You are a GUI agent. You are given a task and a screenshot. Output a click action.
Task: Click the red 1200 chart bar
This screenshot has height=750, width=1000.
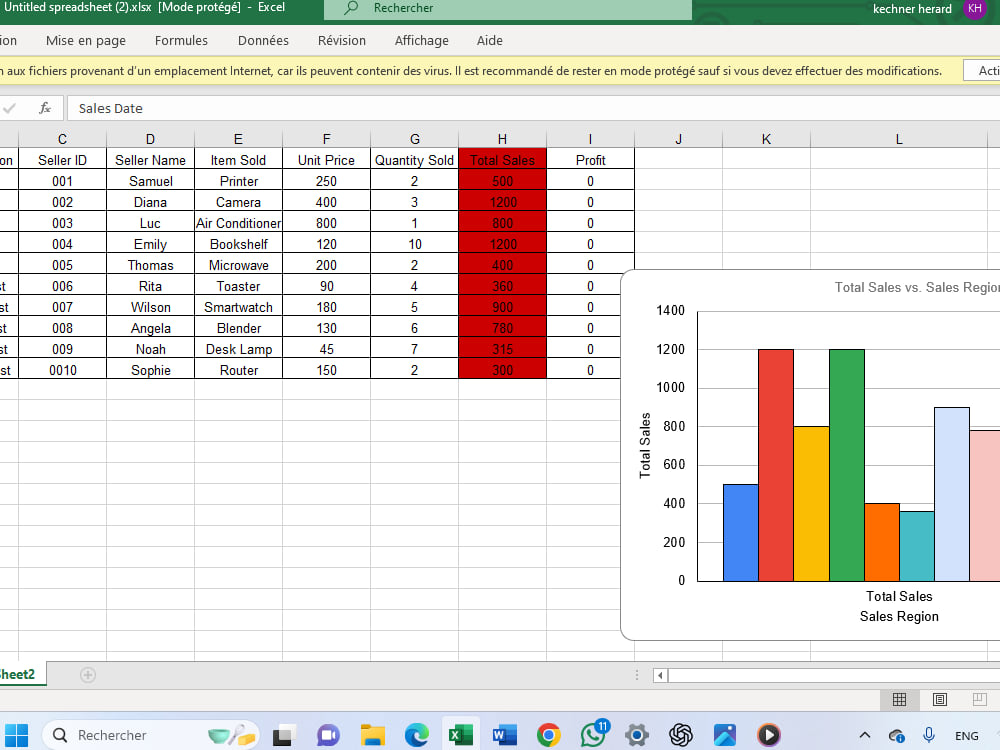(x=776, y=465)
